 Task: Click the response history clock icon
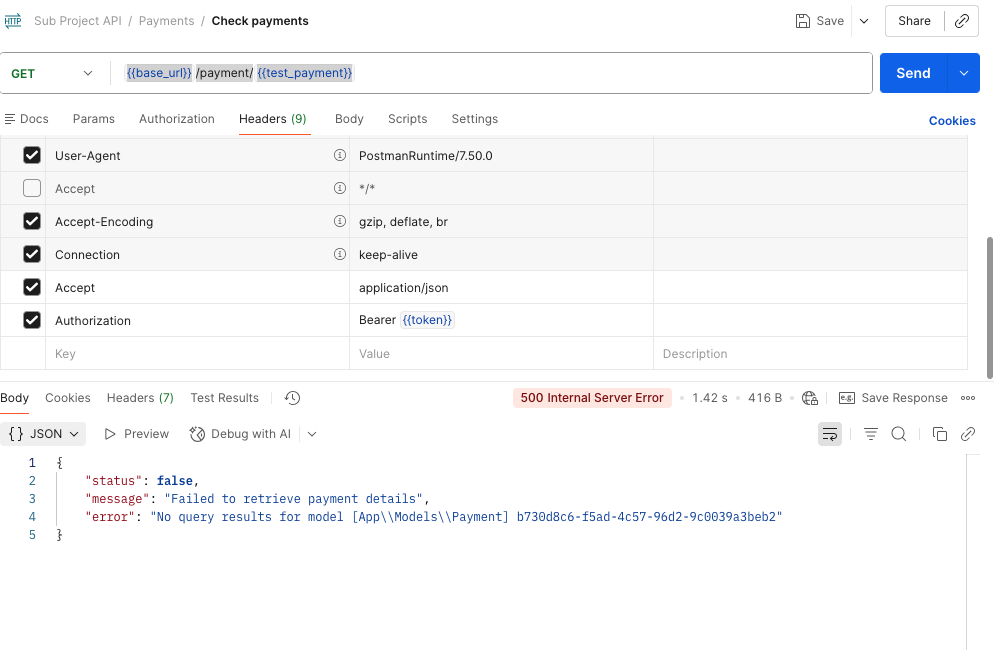tap(292, 398)
